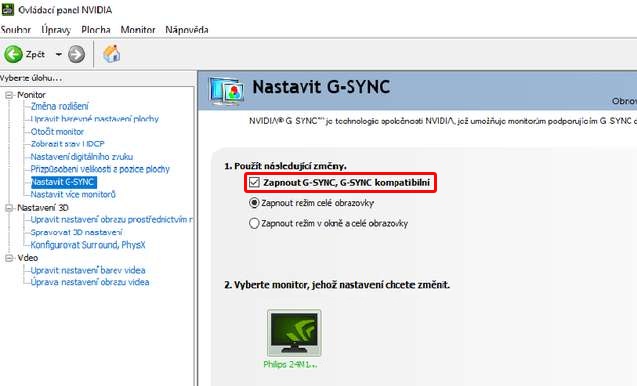The image size is (637, 386).
Task: Open Upravit nastavení obrazu prostřednictvím náhledu
Action: tap(112, 219)
